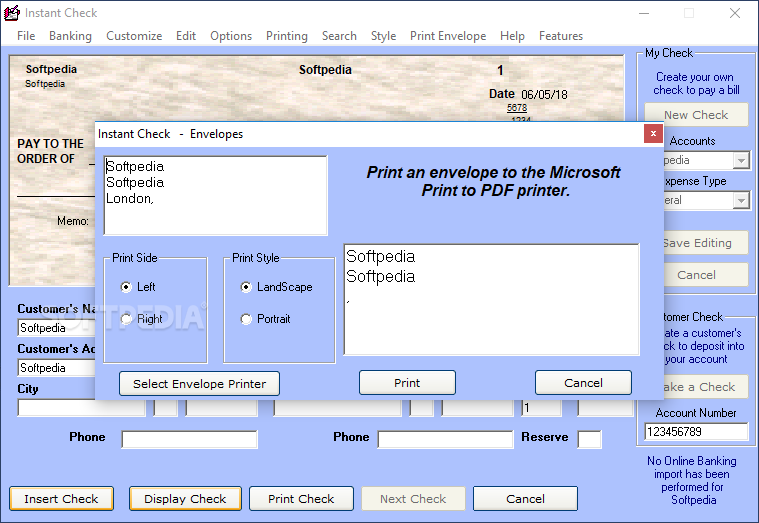Screen dimensions: 759x523
Task: Click Print button in Envelopes dialog
Action: pyautogui.click(x=407, y=383)
